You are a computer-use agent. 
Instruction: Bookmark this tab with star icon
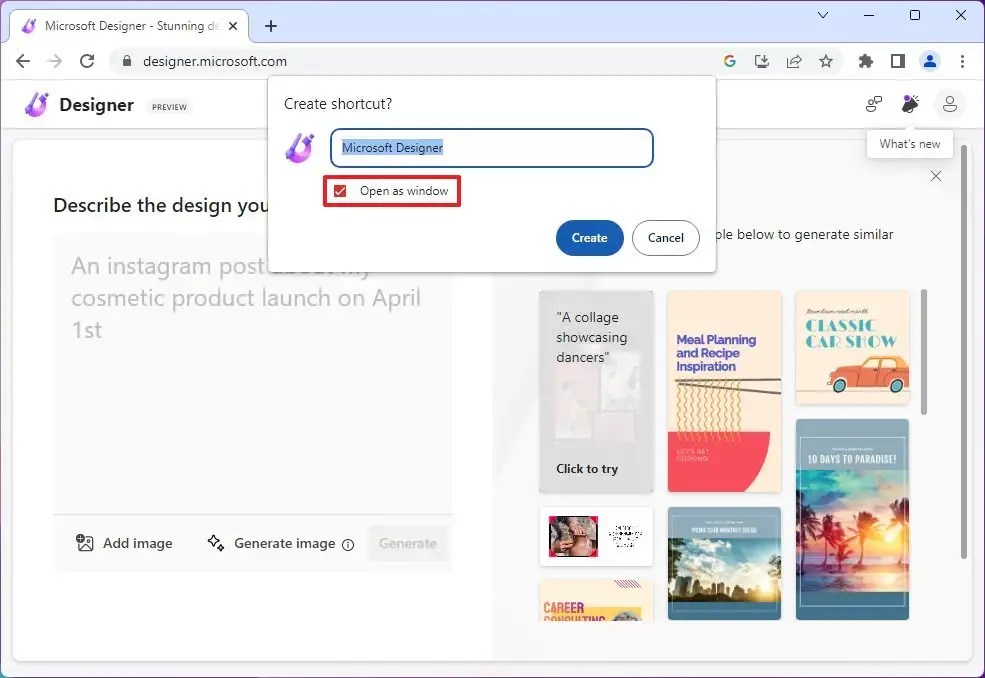coord(826,61)
